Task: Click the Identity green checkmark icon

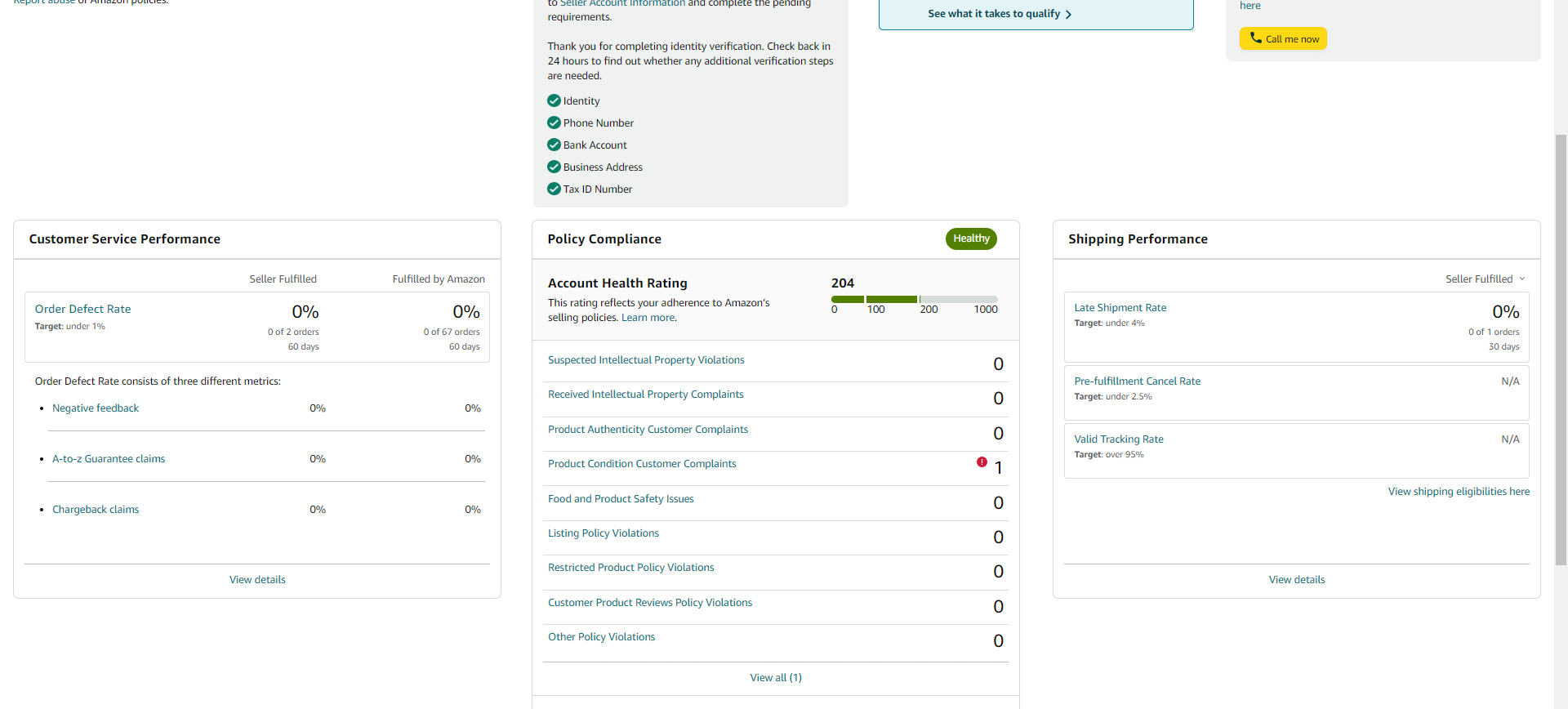Action: point(554,100)
